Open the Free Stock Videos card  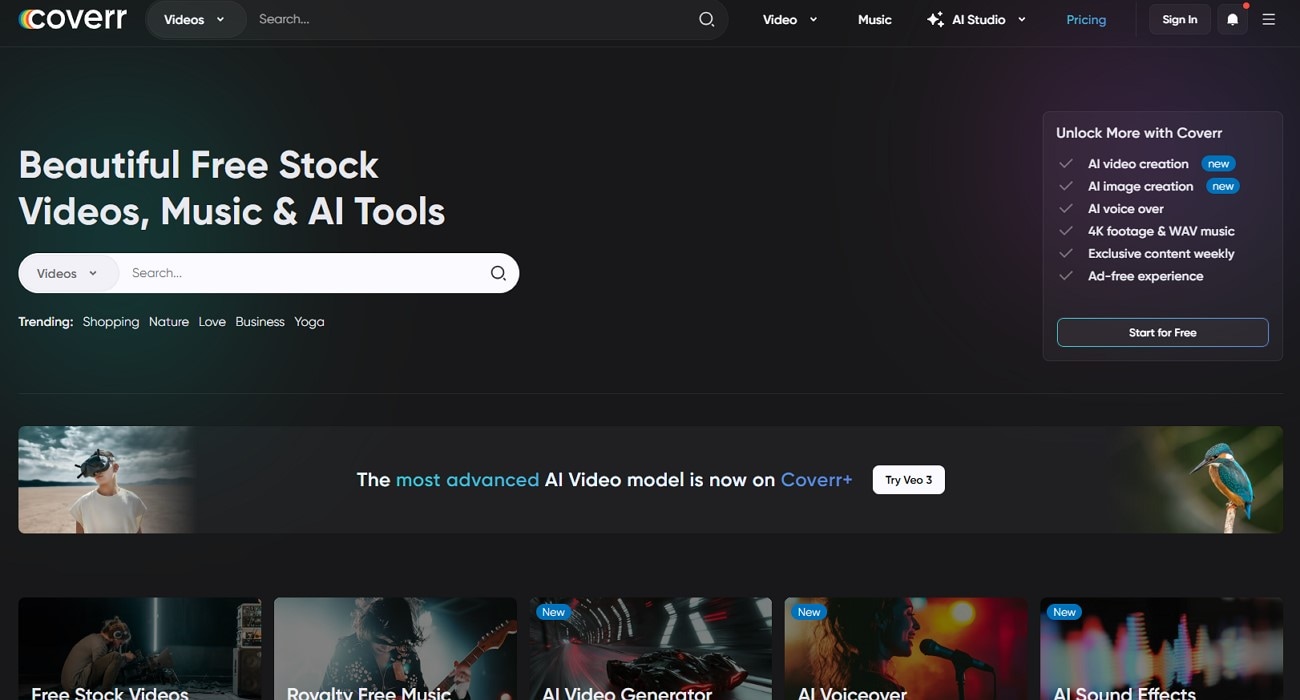139,648
